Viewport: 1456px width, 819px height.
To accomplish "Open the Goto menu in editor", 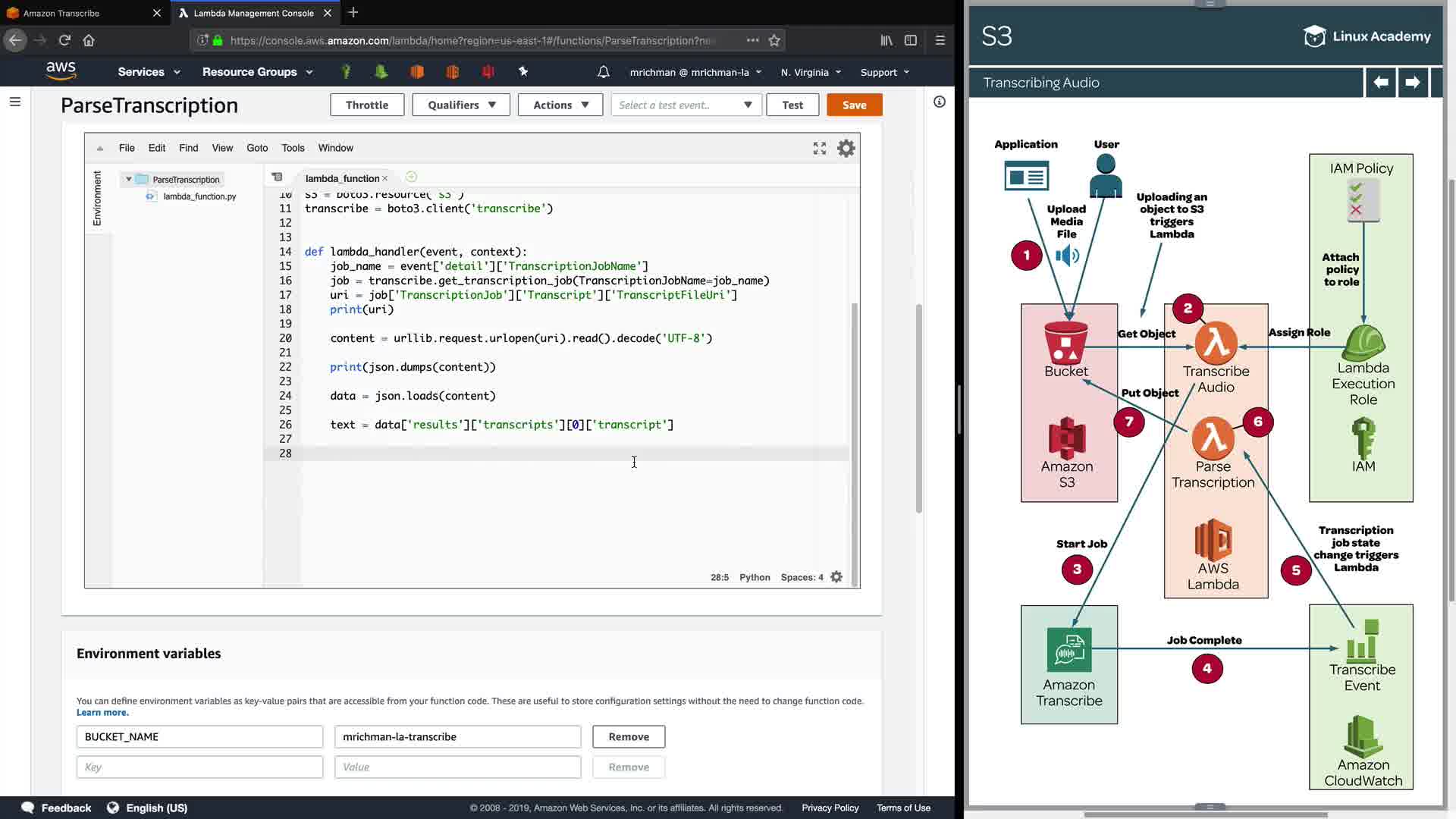I will click(x=257, y=148).
